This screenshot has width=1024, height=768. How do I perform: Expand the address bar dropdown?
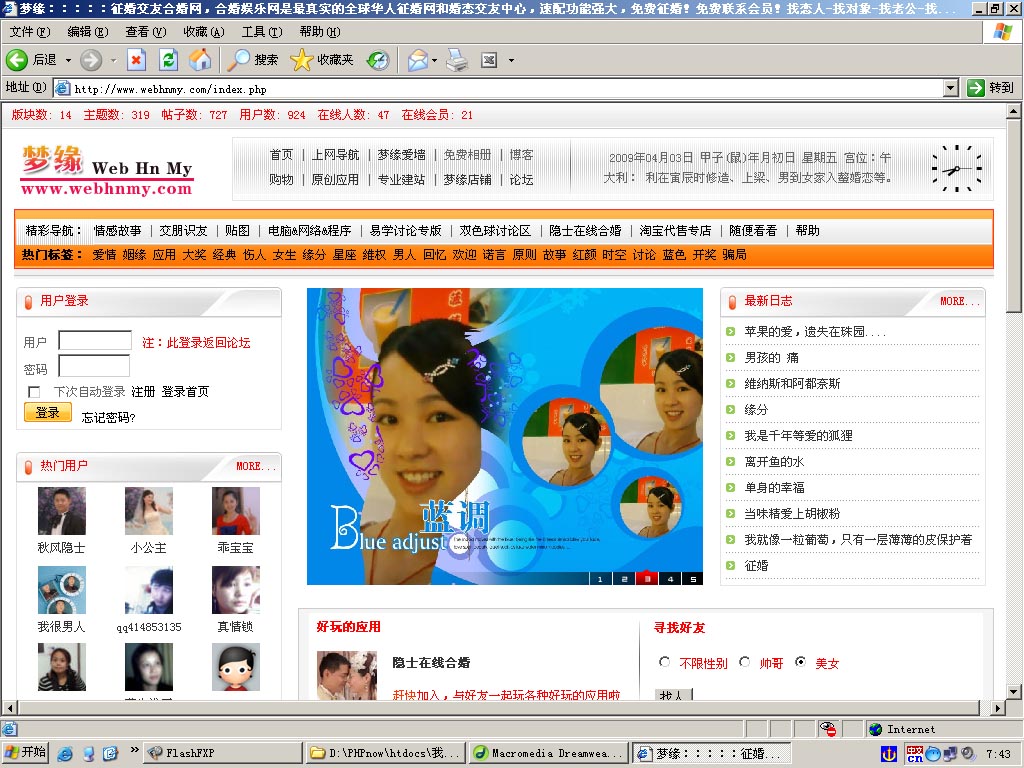pyautogui.click(x=951, y=88)
